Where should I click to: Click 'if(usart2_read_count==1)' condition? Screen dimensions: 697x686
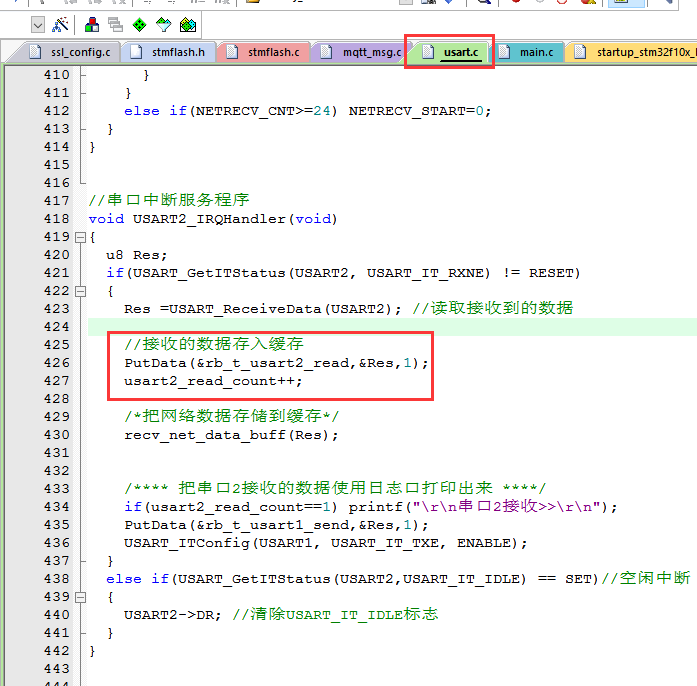(231, 507)
